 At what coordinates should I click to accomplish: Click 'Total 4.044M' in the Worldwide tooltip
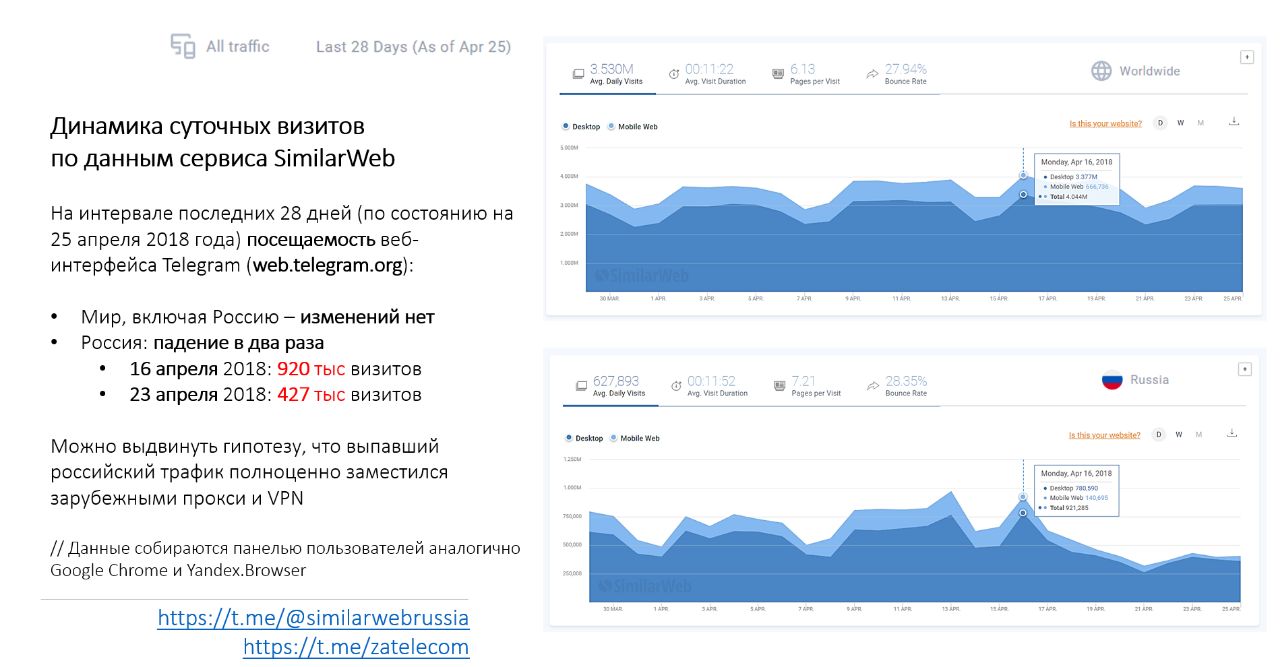tap(1069, 196)
